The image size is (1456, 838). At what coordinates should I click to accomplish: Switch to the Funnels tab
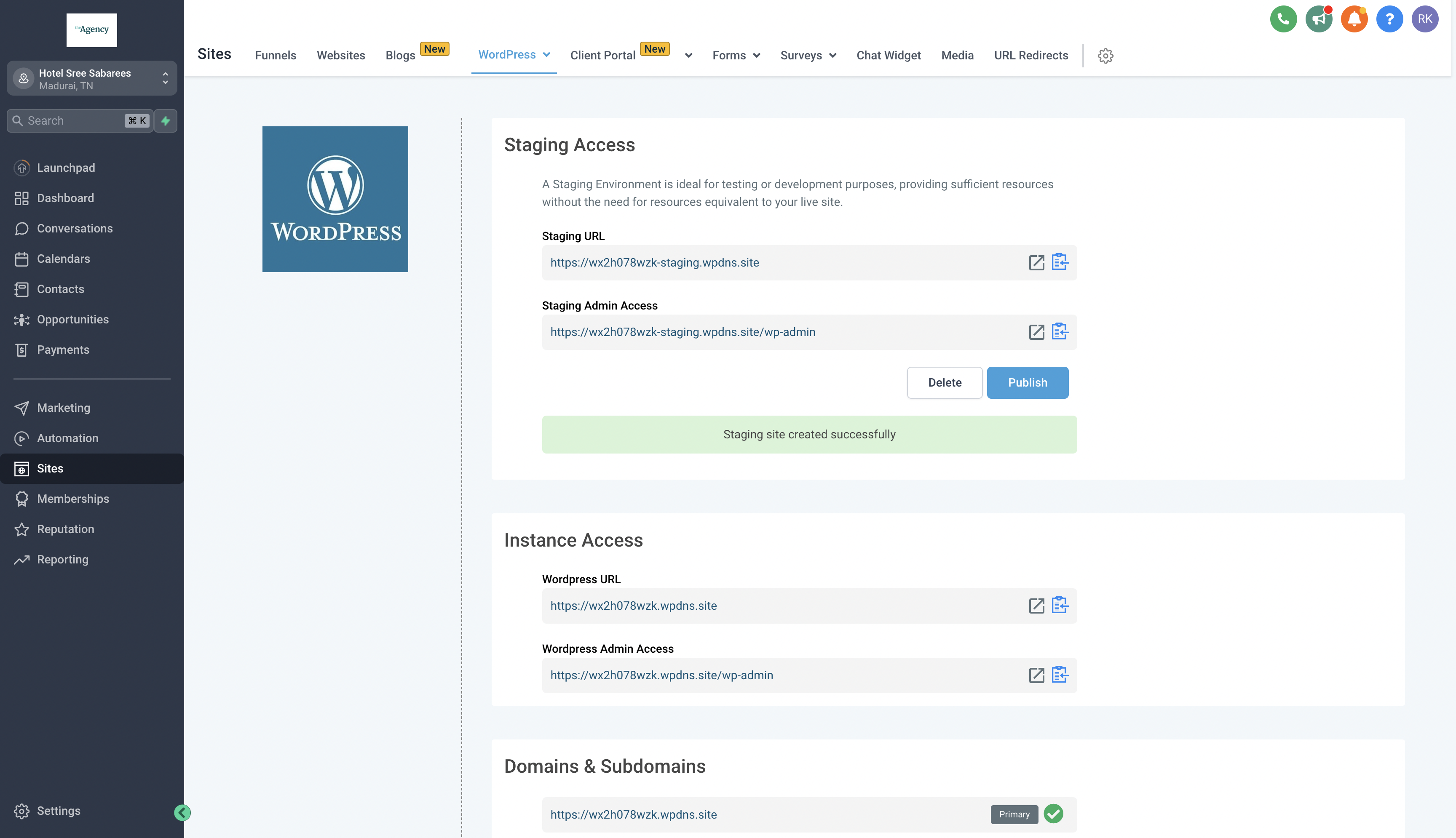tap(275, 56)
